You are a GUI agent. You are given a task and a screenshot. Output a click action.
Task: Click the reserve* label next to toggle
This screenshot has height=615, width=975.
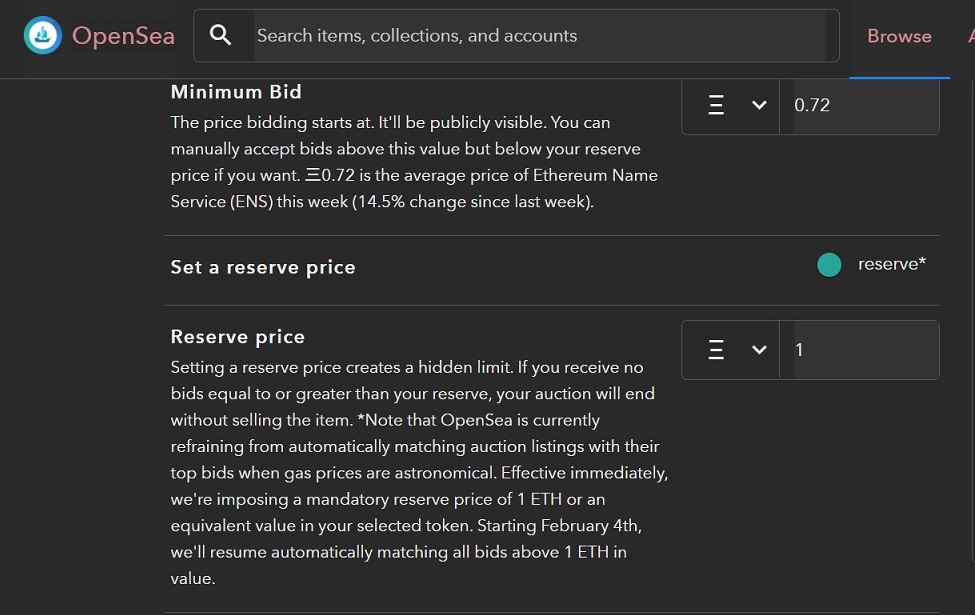(892, 264)
